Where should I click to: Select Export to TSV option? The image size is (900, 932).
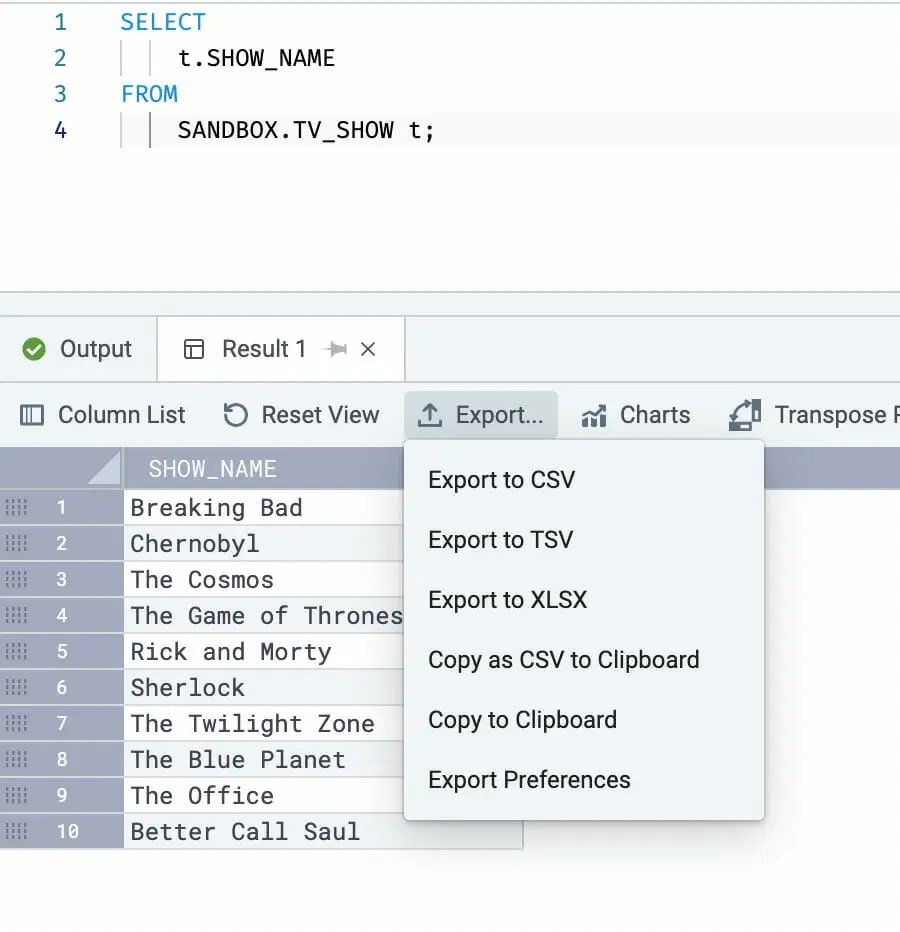click(500, 540)
